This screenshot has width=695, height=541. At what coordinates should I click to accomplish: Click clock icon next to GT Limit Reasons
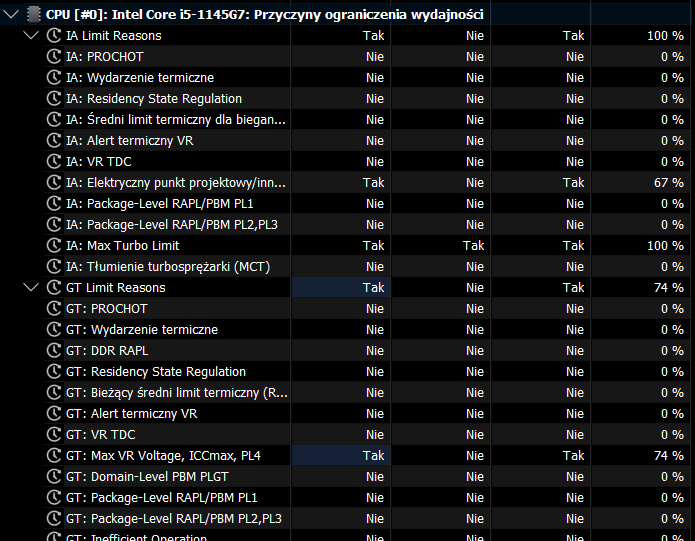(54, 288)
